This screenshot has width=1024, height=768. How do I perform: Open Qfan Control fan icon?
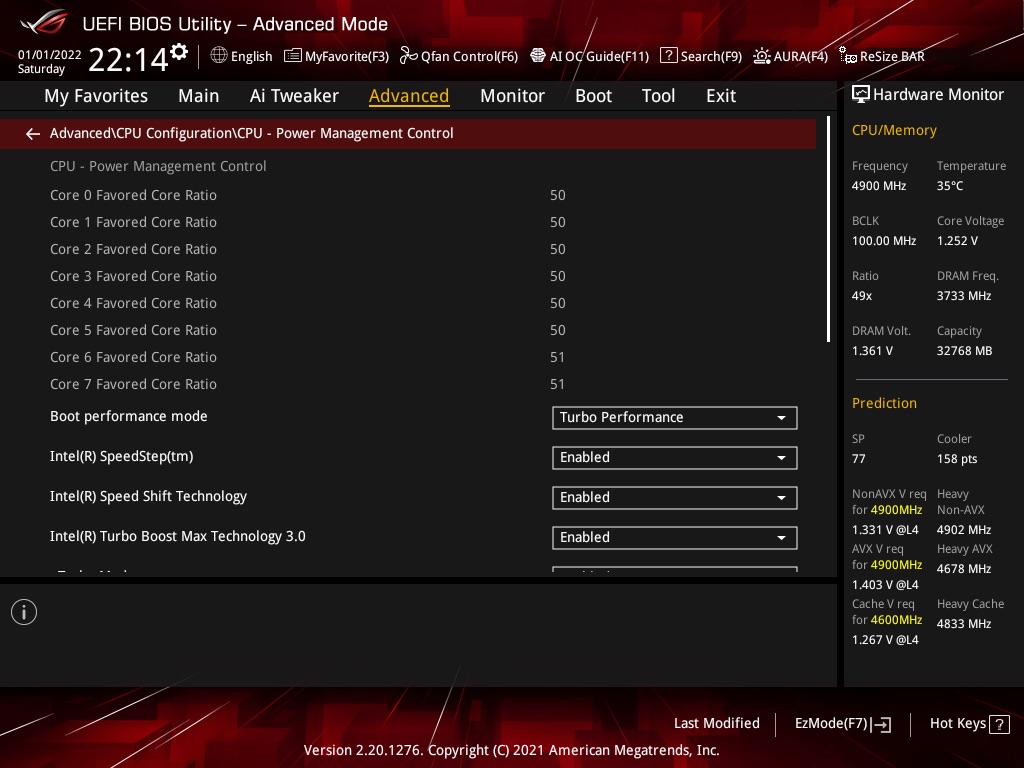coord(409,56)
